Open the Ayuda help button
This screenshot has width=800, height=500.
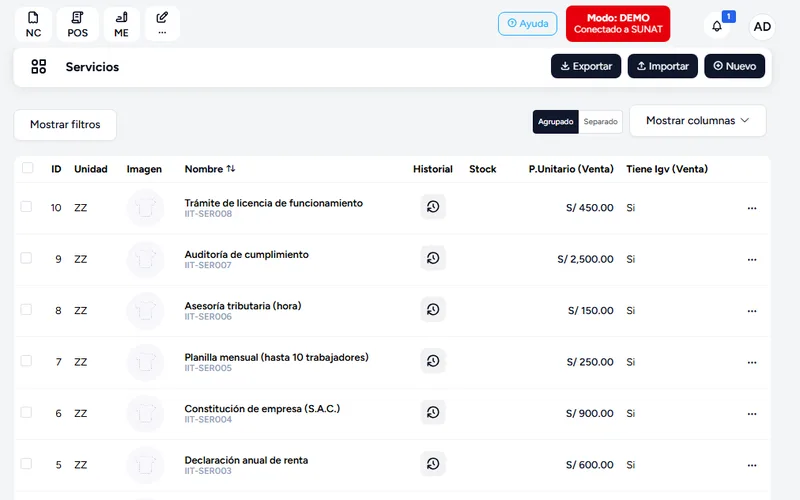pyautogui.click(x=528, y=24)
